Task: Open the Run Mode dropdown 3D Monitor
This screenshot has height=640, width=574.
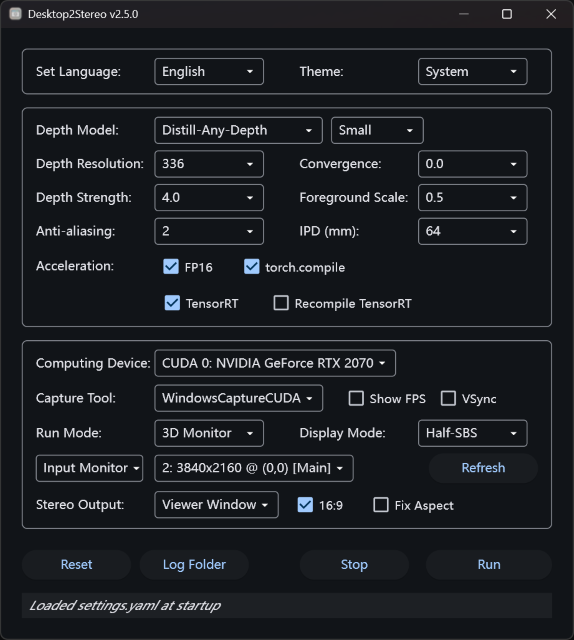Action: 209,433
